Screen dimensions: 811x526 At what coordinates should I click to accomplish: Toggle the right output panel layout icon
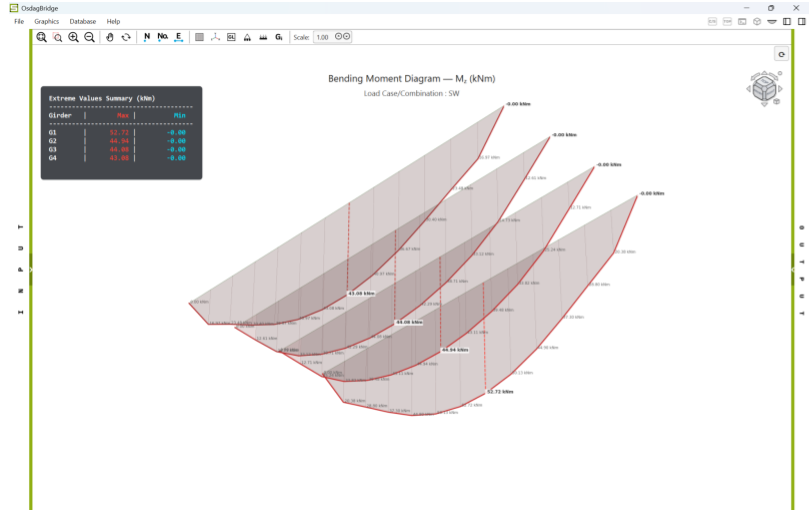[x=802, y=22]
